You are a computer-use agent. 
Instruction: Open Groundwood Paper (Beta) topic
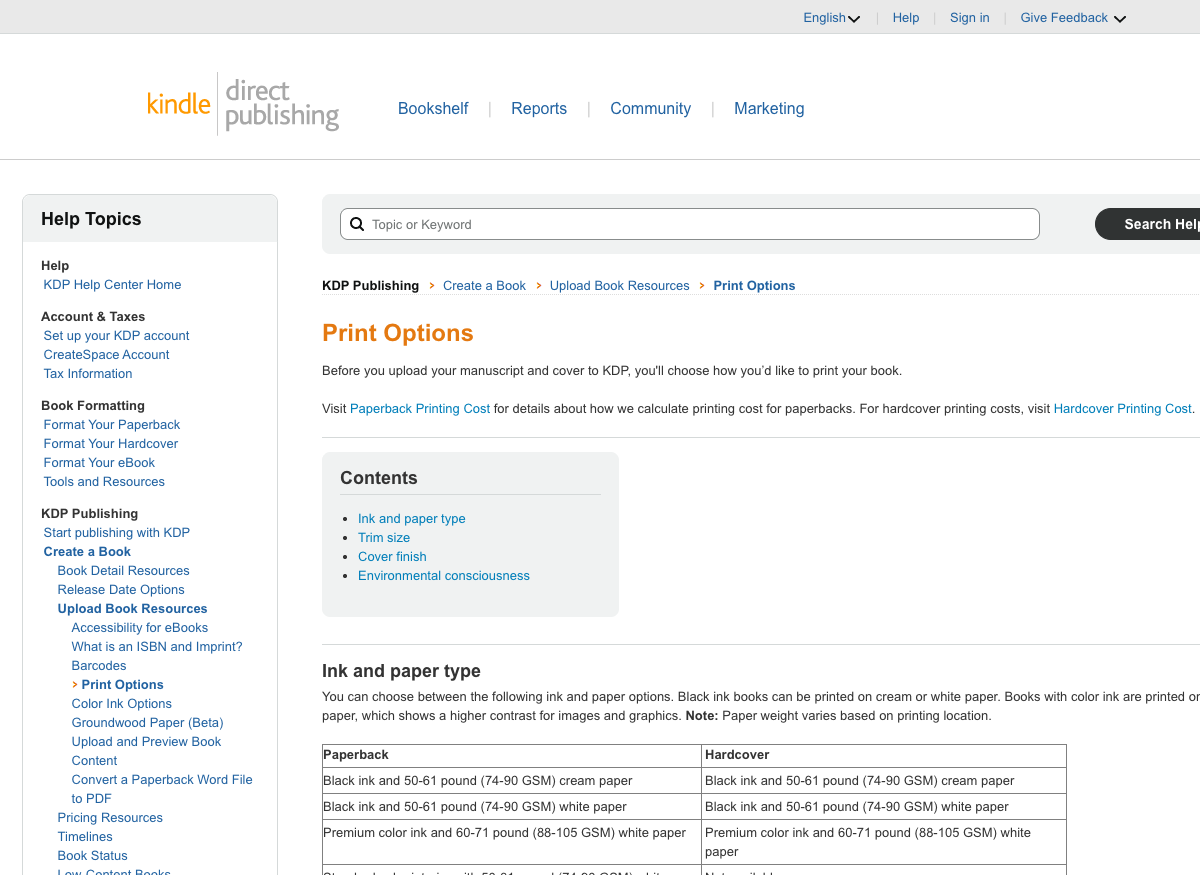147,722
